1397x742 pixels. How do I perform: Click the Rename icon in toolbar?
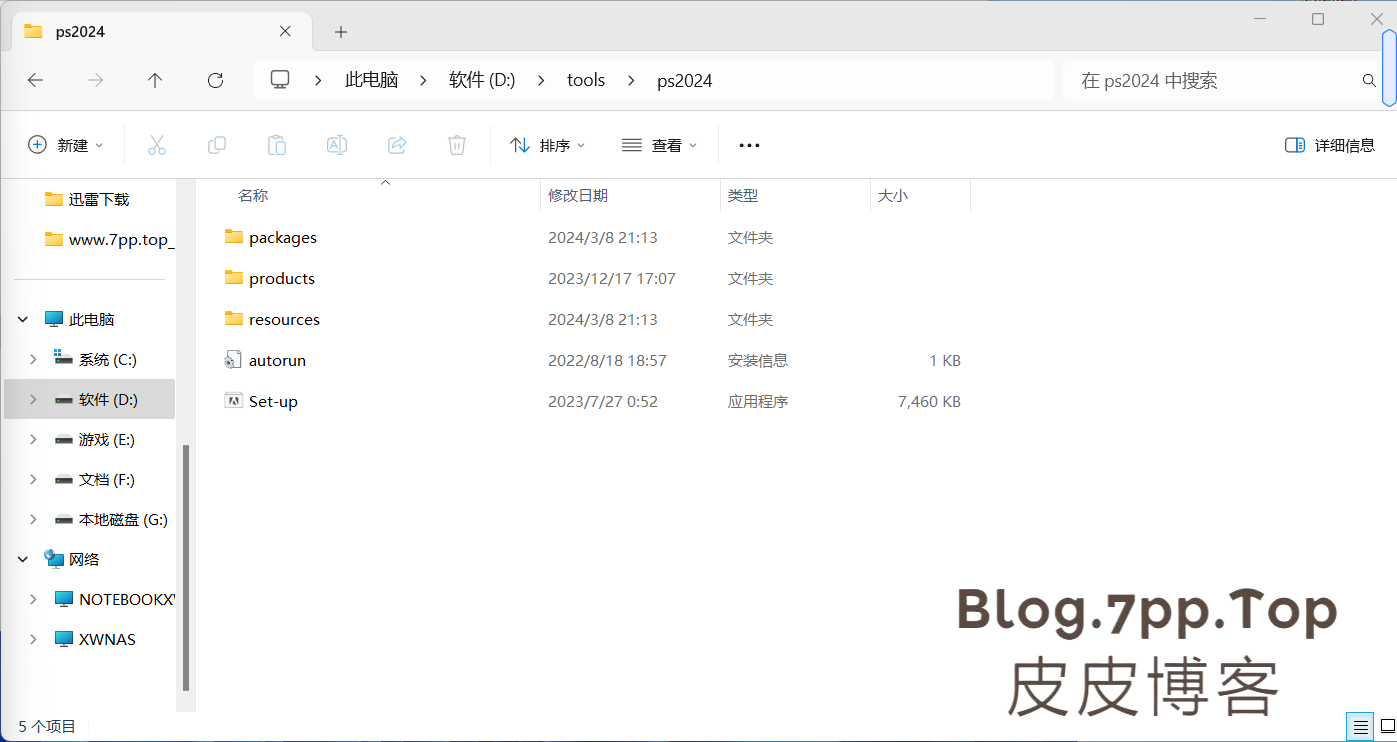click(337, 145)
